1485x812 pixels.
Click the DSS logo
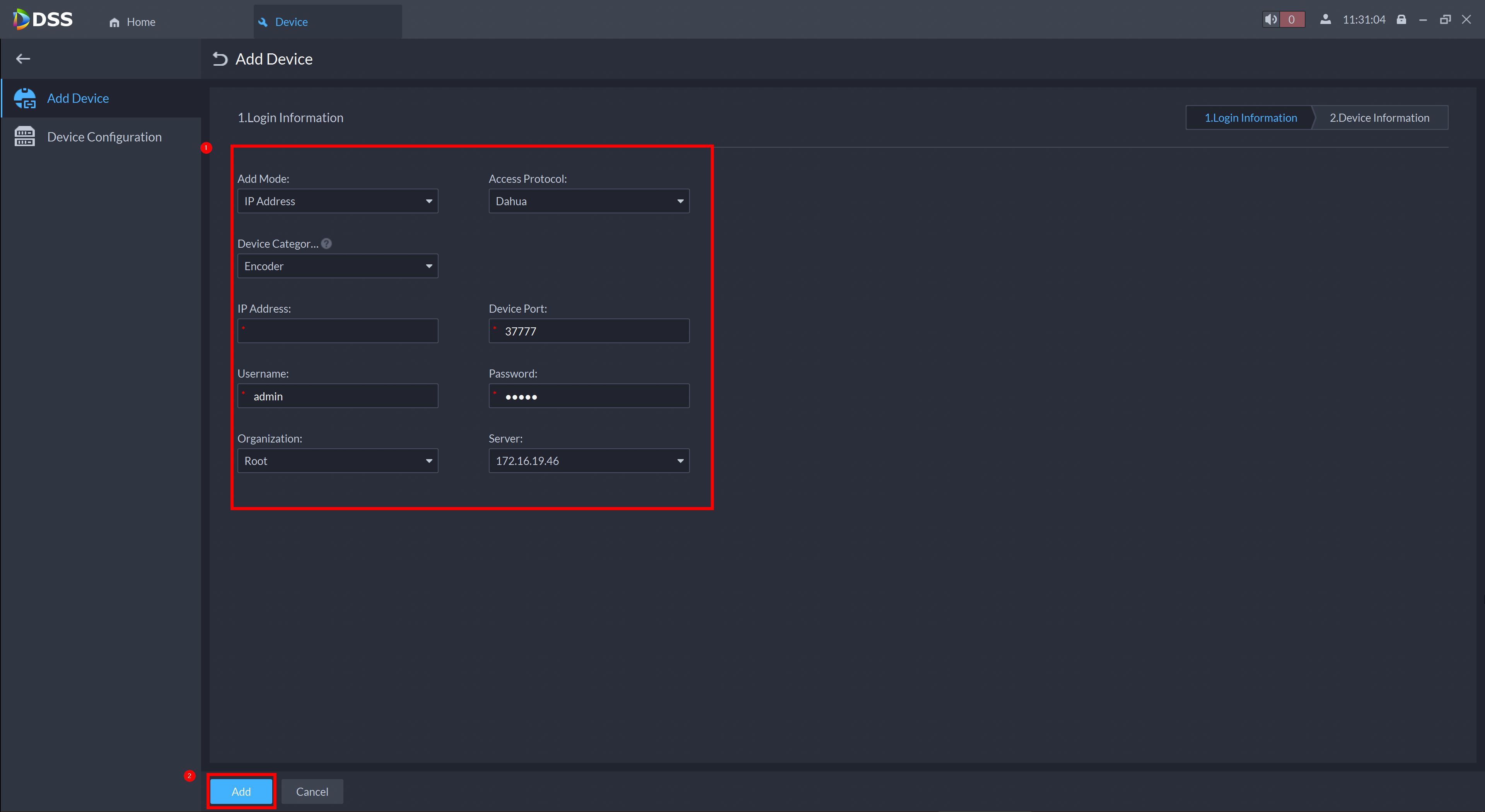click(x=43, y=20)
